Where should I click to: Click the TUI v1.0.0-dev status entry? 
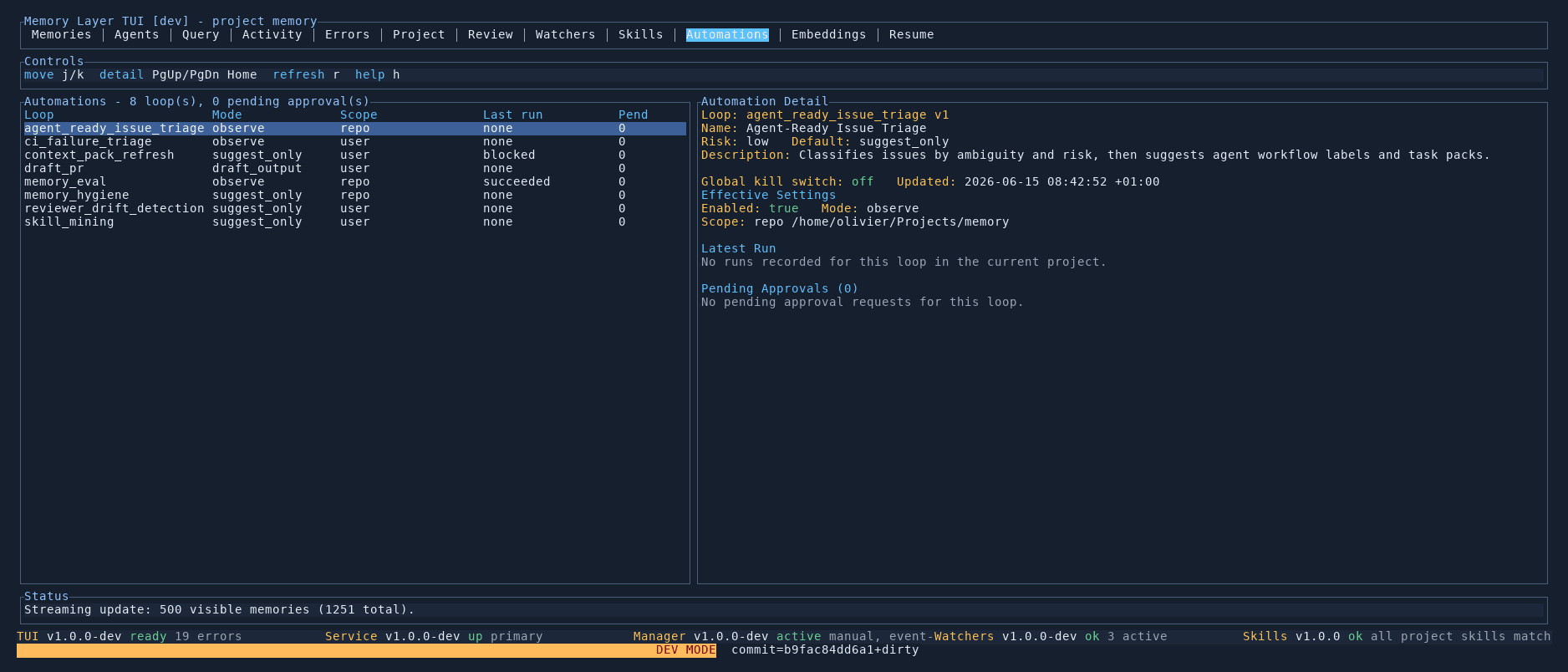[x=69, y=636]
